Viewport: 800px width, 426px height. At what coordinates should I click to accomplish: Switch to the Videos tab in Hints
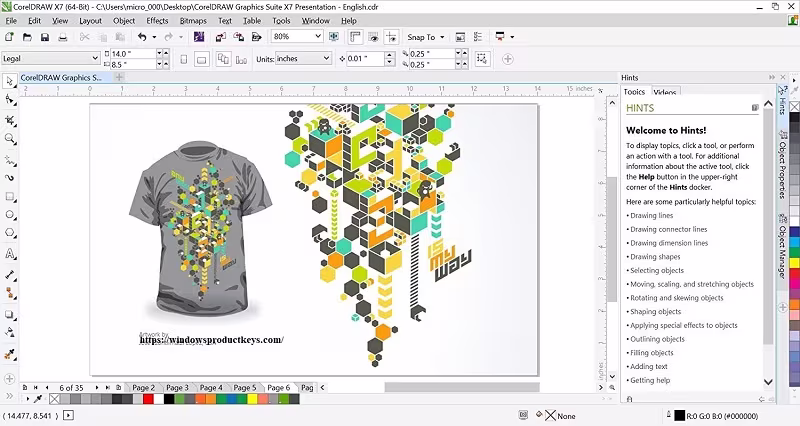pyautogui.click(x=665, y=92)
